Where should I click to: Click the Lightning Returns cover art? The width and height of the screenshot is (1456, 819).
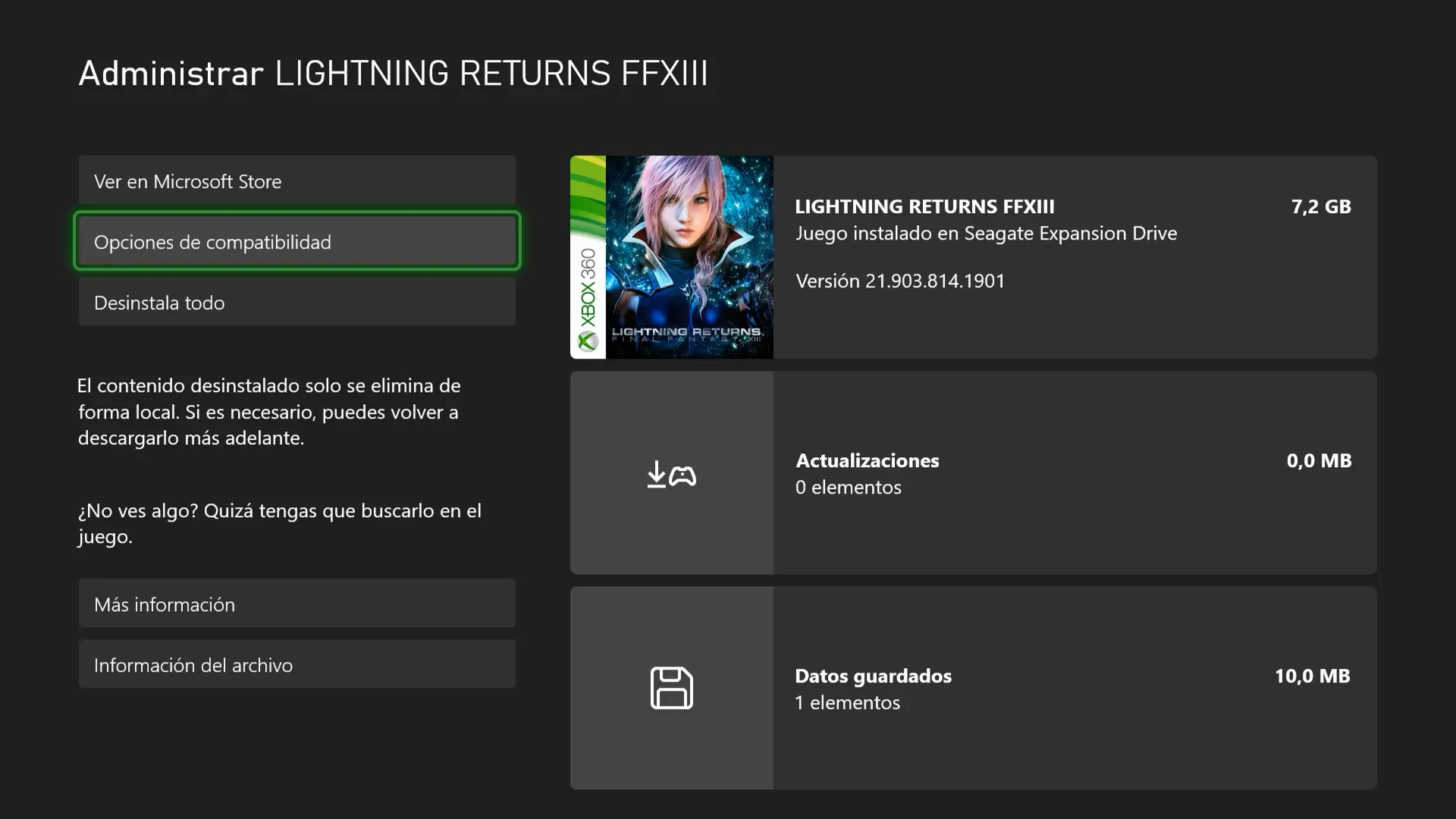(689, 257)
